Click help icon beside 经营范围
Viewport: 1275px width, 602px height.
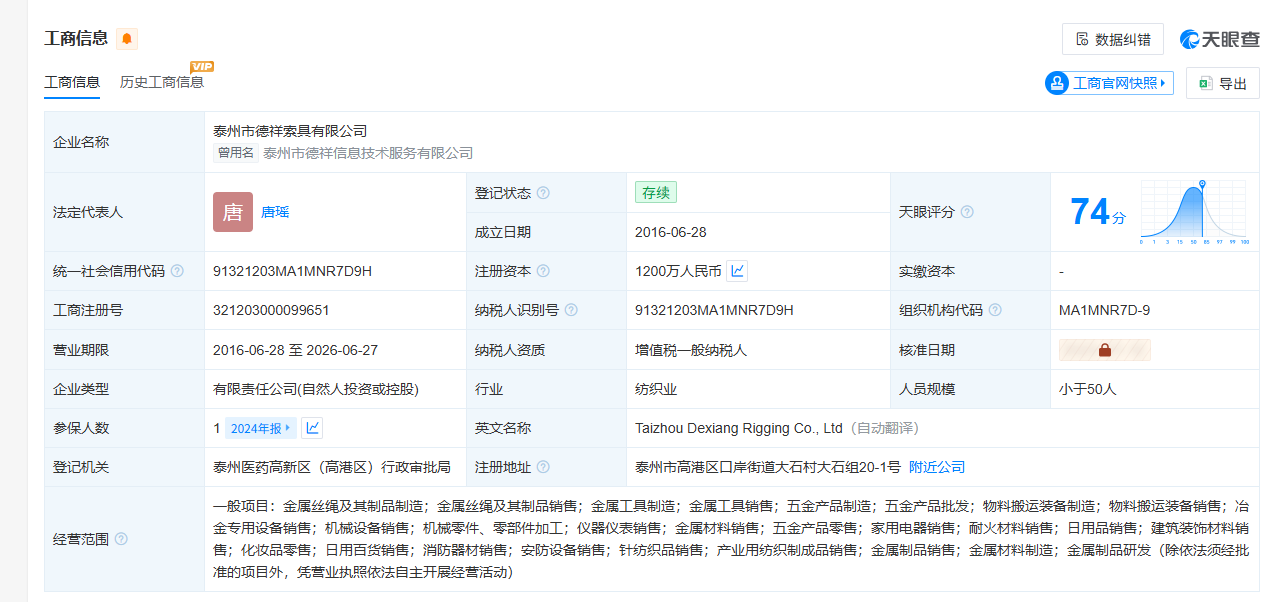(x=121, y=539)
